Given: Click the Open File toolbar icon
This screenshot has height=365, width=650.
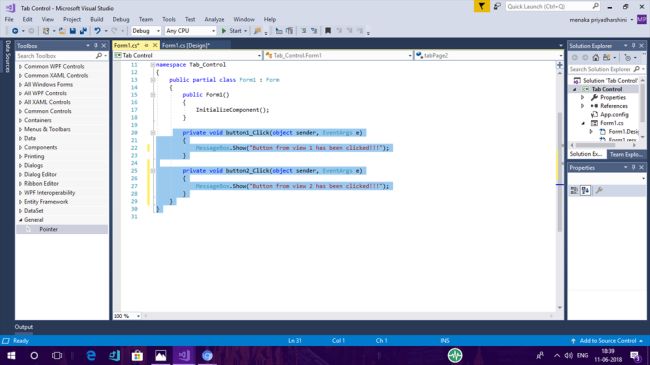Looking at the screenshot, I should 62,31.
